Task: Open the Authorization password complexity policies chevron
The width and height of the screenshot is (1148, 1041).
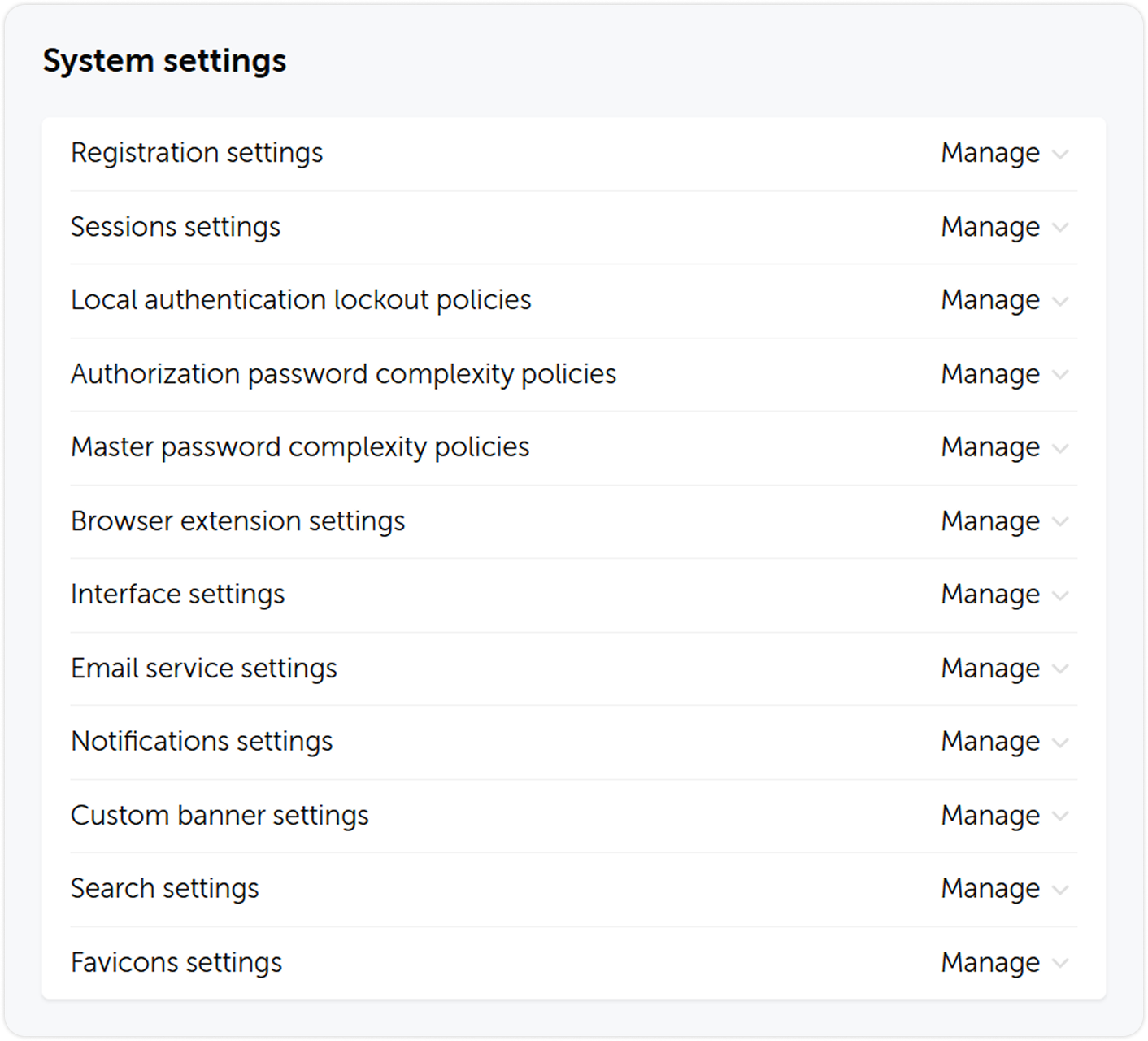Action: [x=1061, y=375]
